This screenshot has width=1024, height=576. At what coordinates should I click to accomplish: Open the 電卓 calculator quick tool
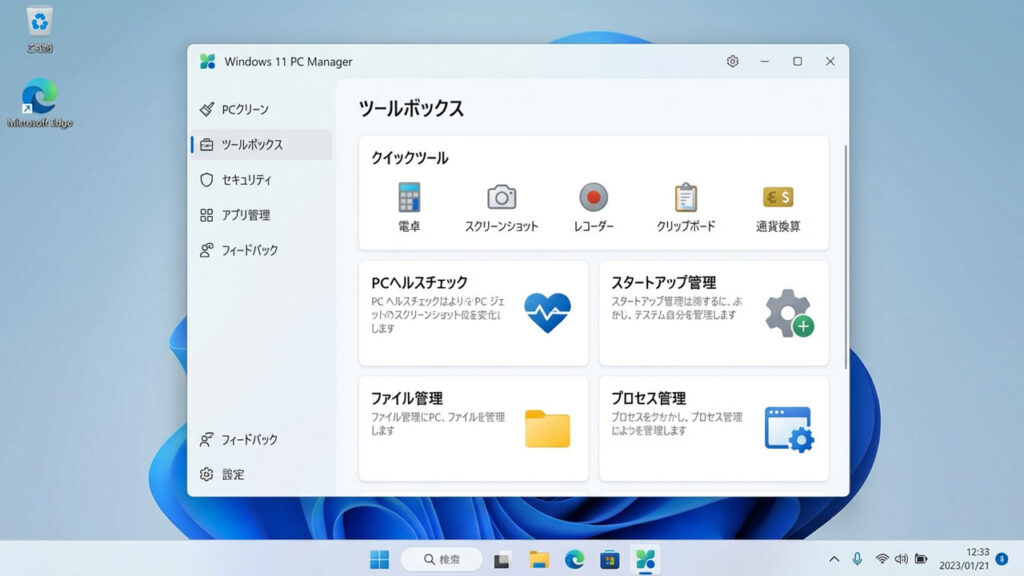click(x=408, y=207)
